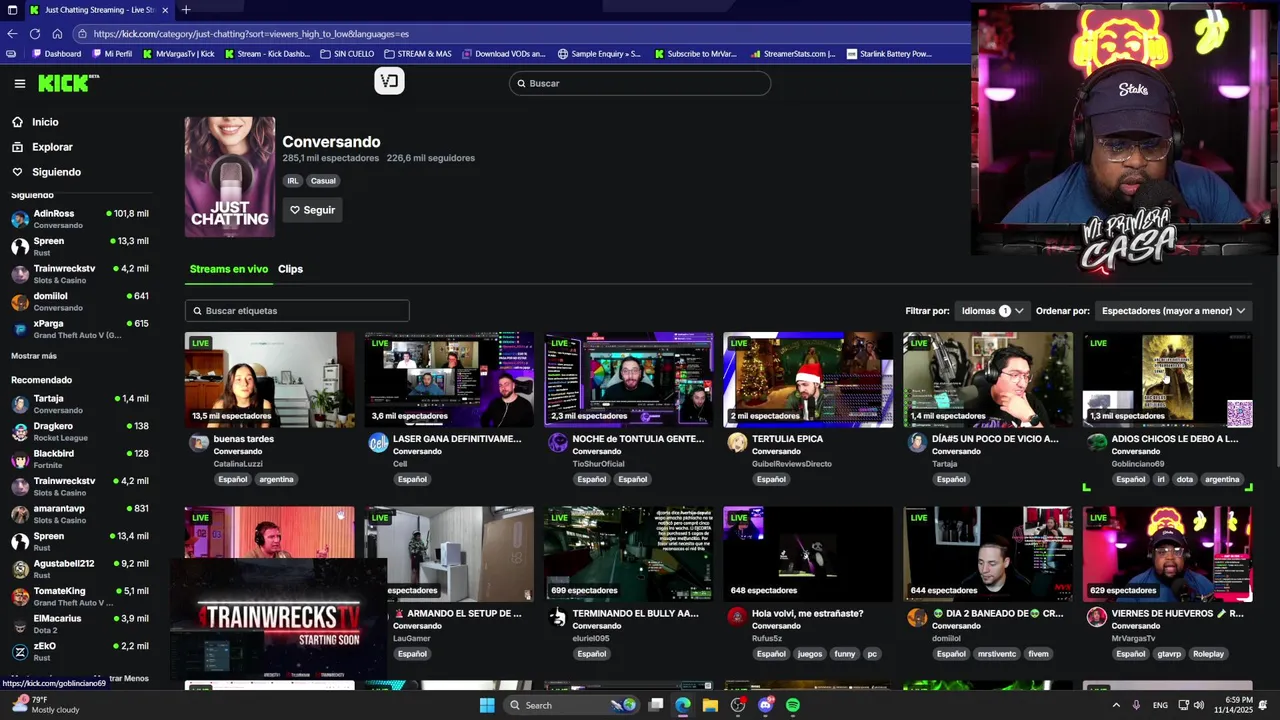
Task: Click the Roleplay tag under MrVargasTv
Action: 1208,654
